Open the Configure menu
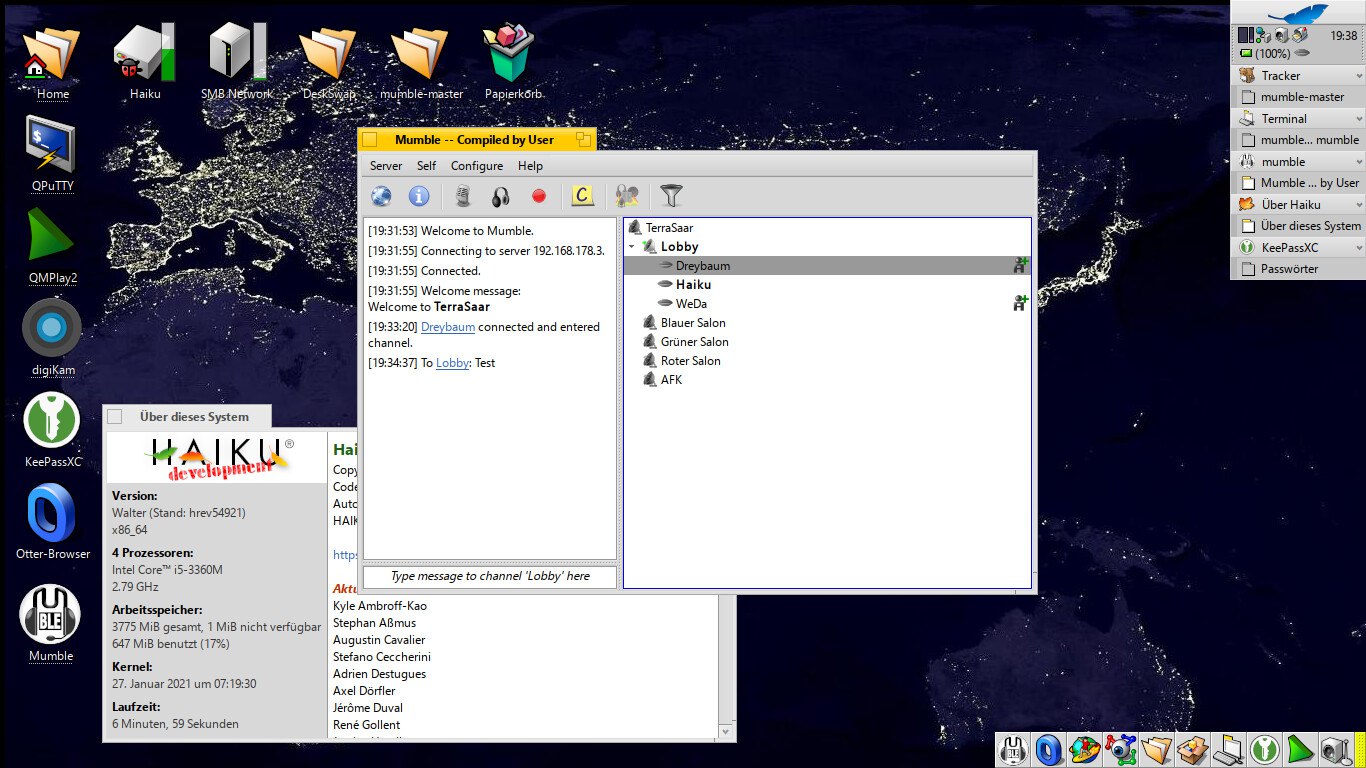 click(477, 166)
